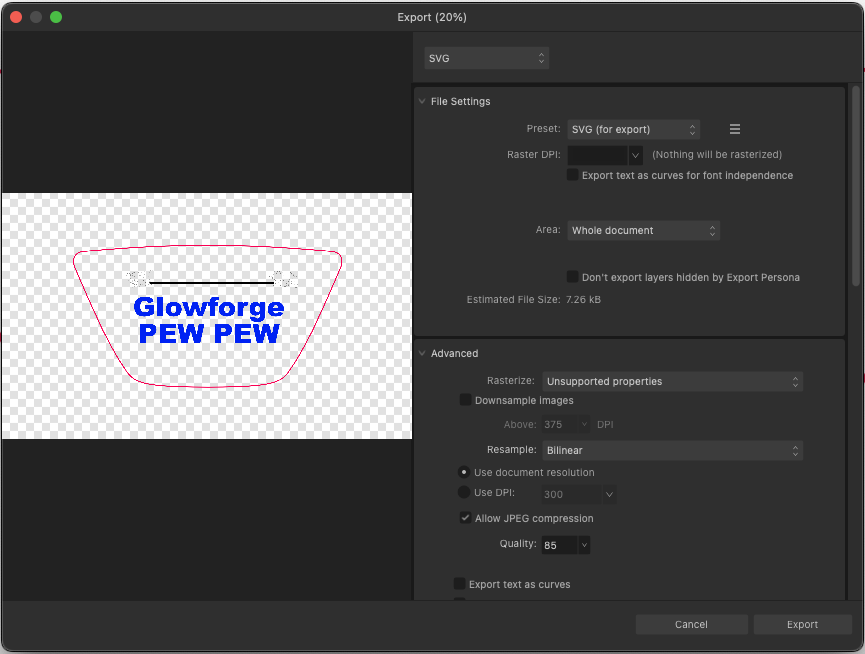Image resolution: width=865 pixels, height=654 pixels.
Task: Change the Area from Whole document
Action: coord(643,230)
